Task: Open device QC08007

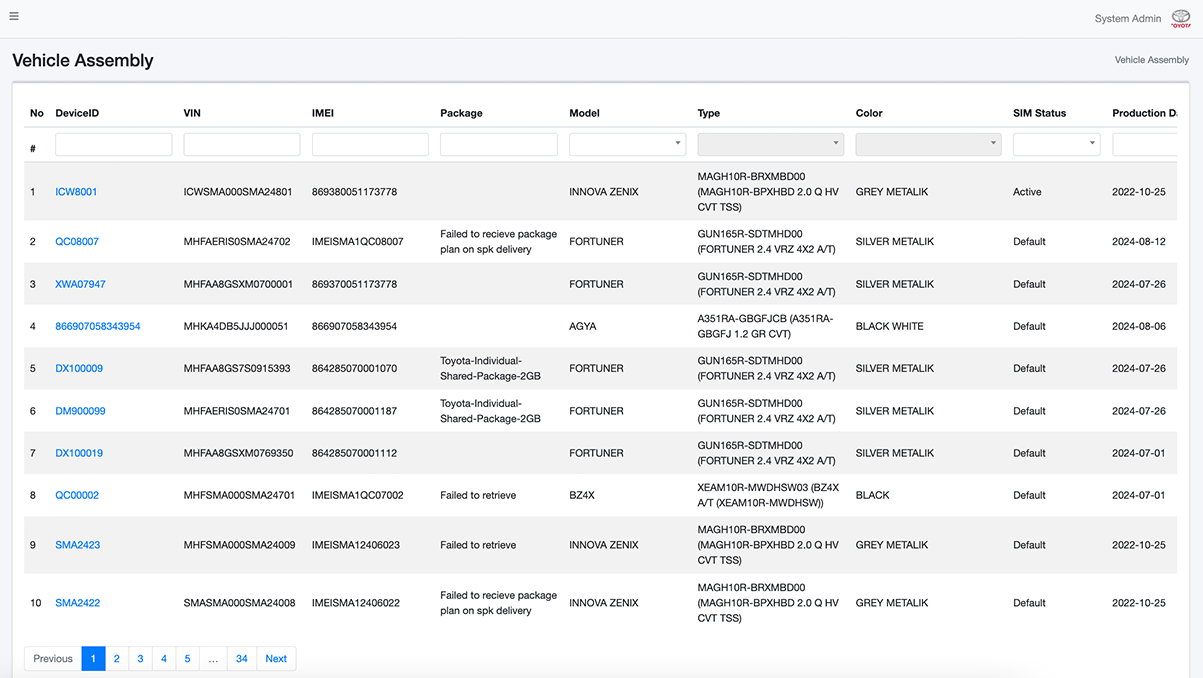Action: [77, 242]
